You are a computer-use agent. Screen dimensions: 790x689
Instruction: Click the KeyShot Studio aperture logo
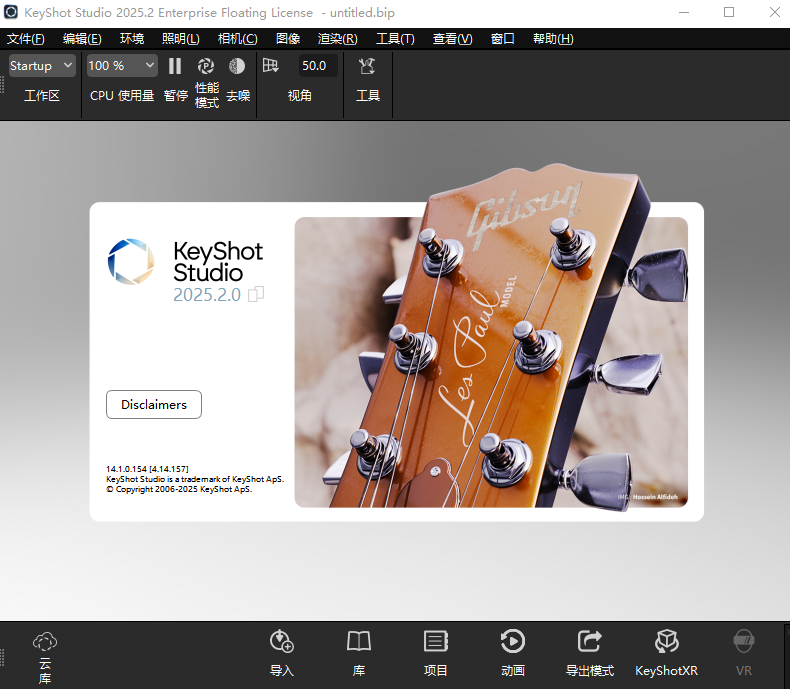click(x=131, y=261)
